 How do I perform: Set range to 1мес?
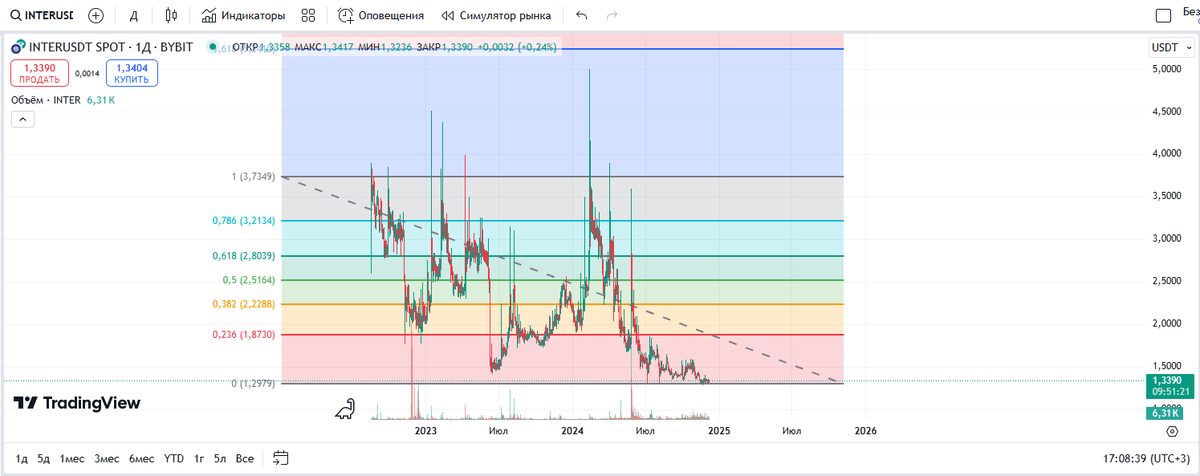click(x=72, y=458)
